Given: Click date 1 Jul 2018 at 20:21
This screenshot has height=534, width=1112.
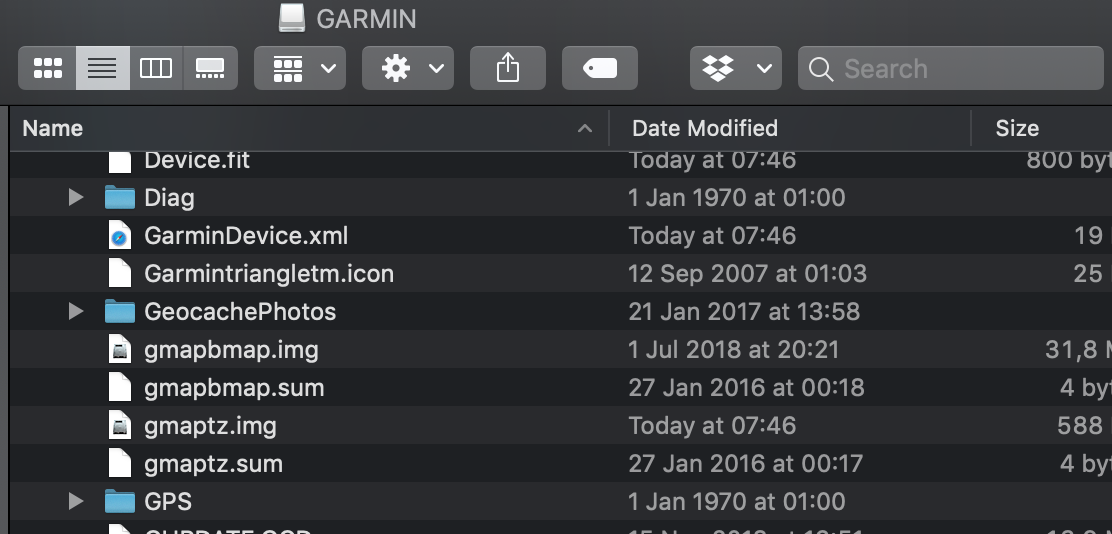Looking at the screenshot, I should pos(733,350).
